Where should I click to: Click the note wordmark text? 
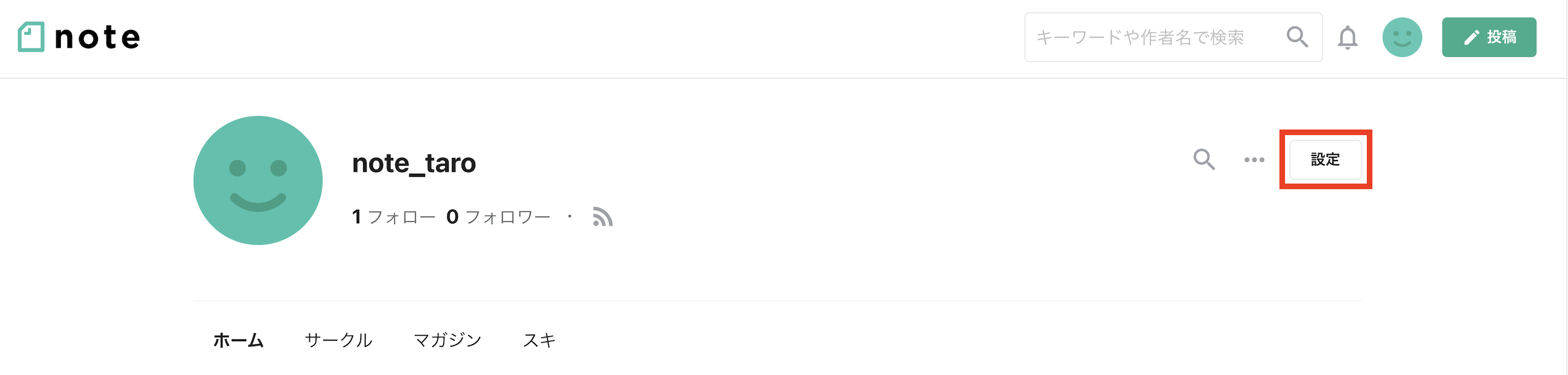click(x=98, y=37)
